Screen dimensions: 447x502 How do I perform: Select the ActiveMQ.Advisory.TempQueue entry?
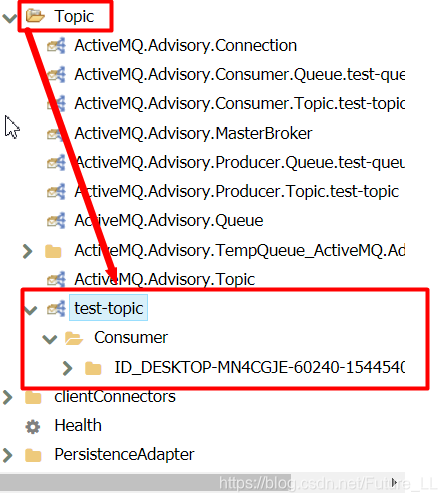240,250
